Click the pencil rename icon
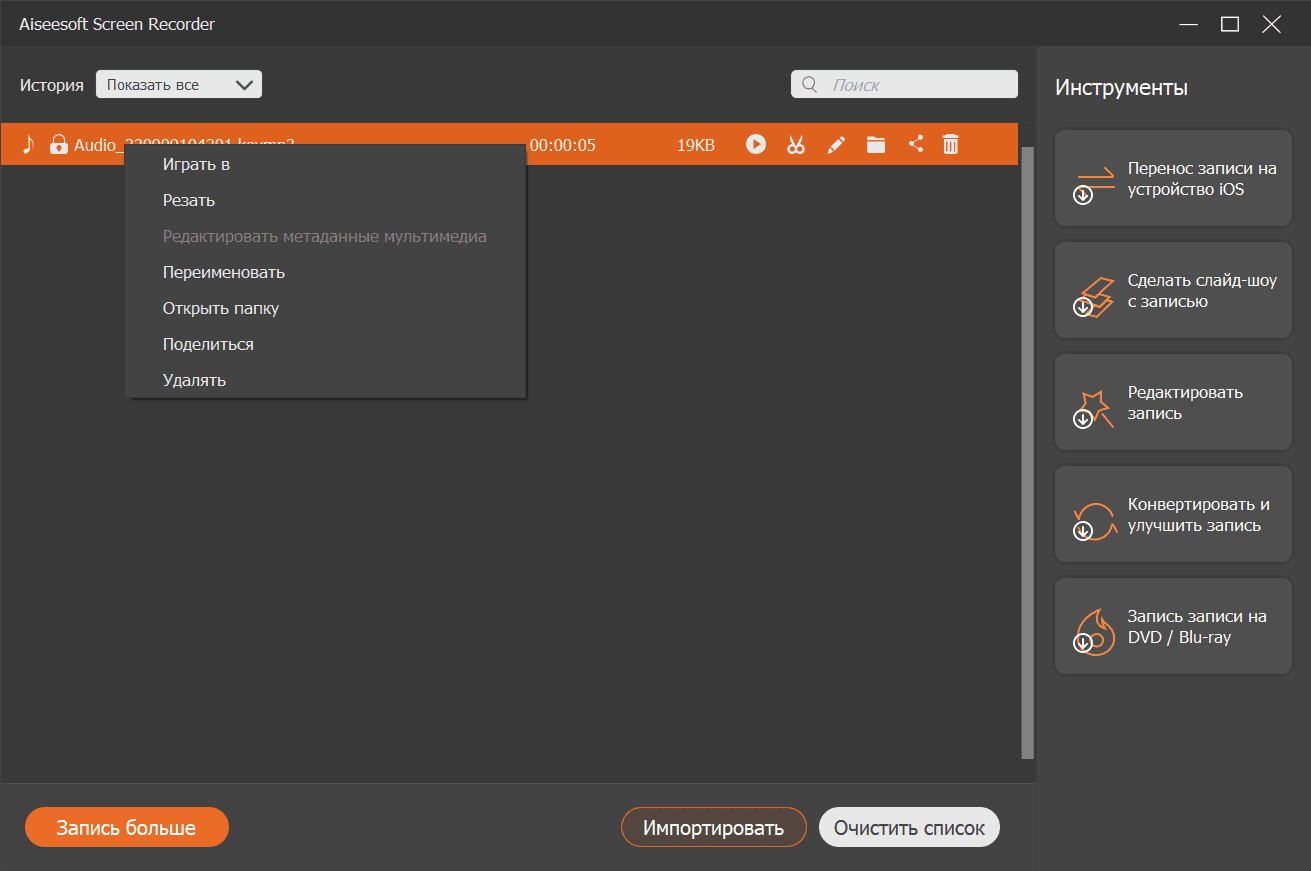The width and height of the screenshot is (1311, 871). point(836,145)
